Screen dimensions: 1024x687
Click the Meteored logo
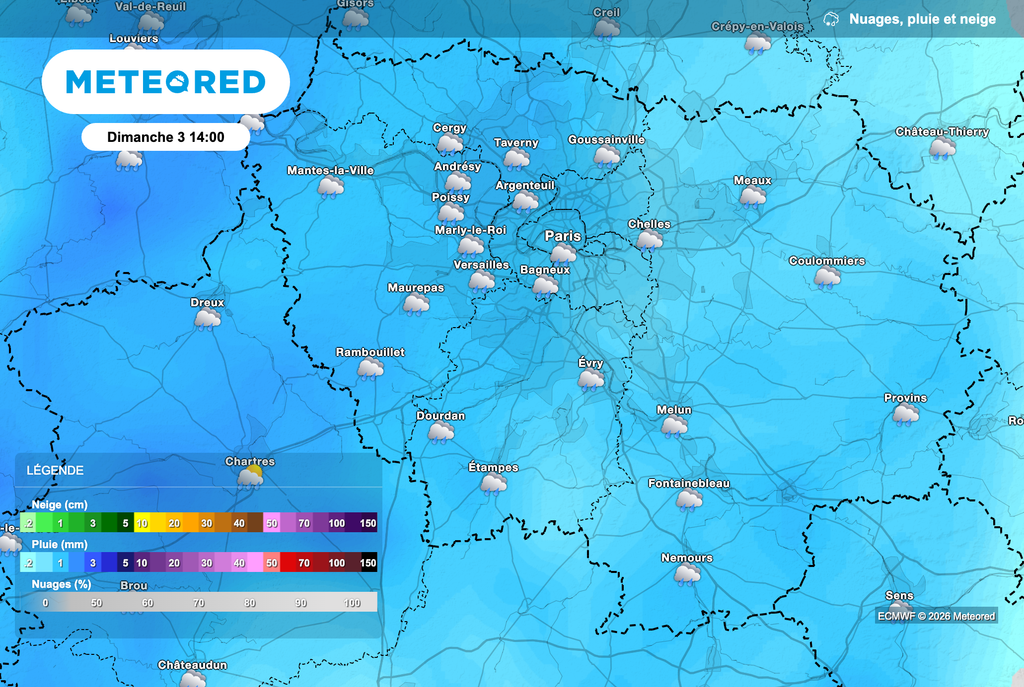pos(165,81)
